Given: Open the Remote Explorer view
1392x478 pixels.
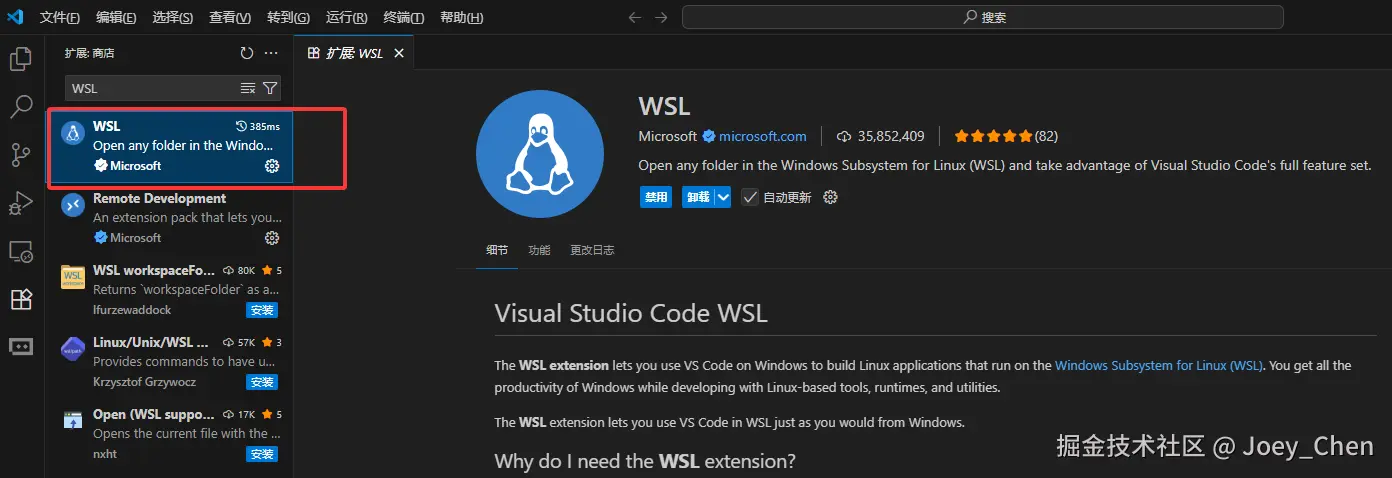Looking at the screenshot, I should [x=21, y=251].
